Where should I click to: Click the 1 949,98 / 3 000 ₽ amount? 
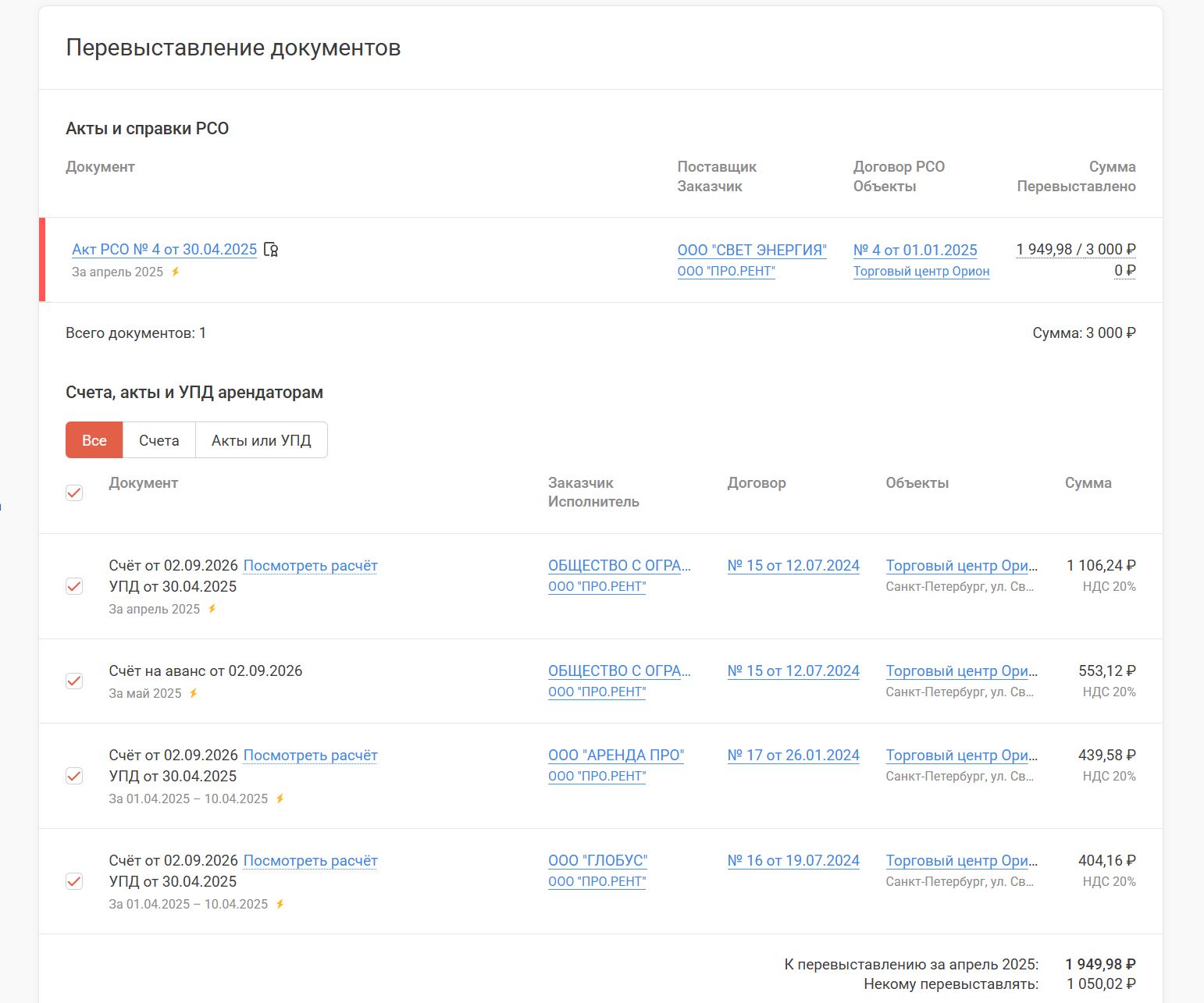point(1076,250)
